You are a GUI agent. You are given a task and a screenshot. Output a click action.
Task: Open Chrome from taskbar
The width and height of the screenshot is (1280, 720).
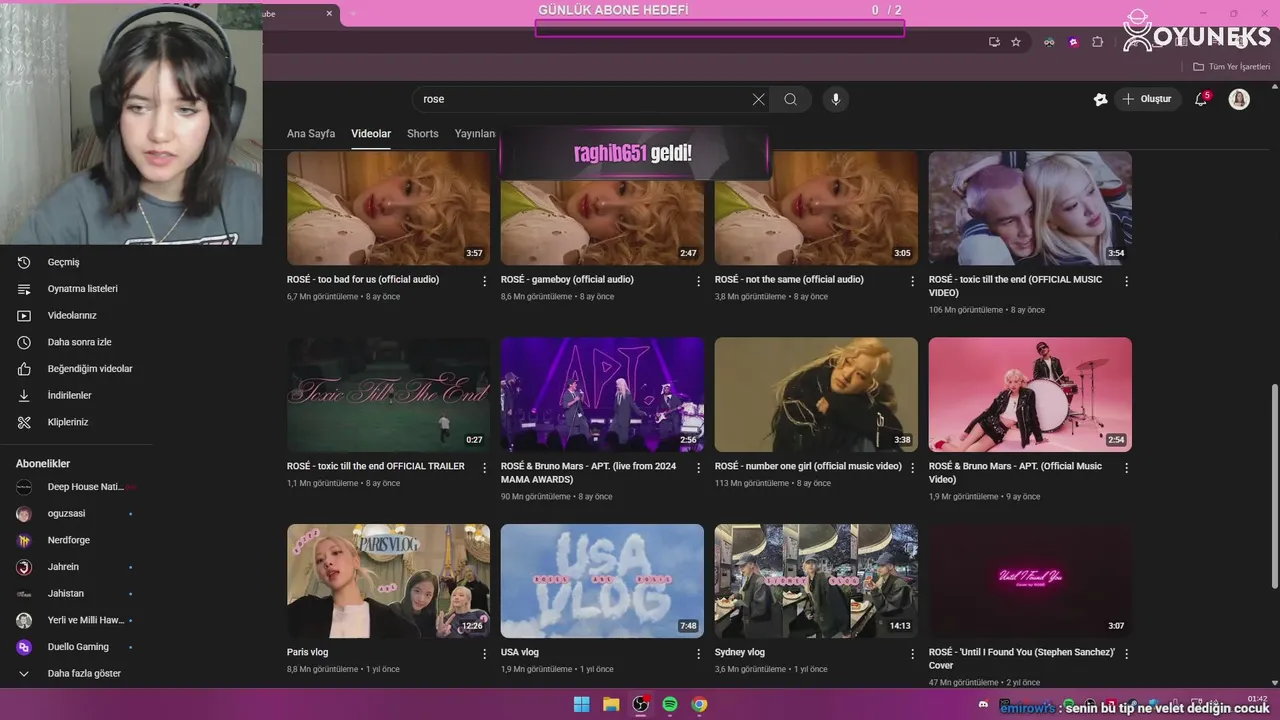700,705
